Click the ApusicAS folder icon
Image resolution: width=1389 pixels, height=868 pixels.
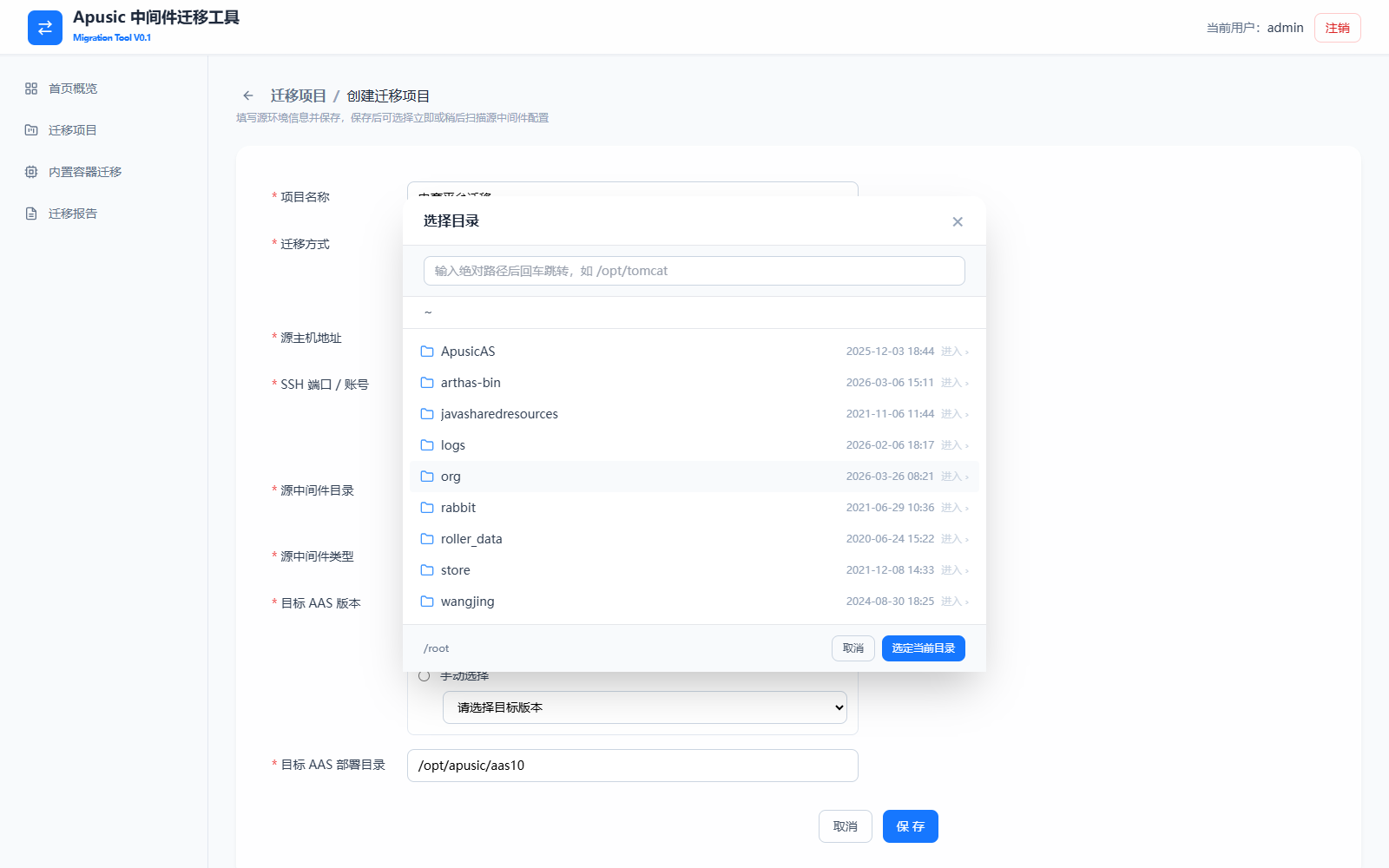[x=427, y=352]
